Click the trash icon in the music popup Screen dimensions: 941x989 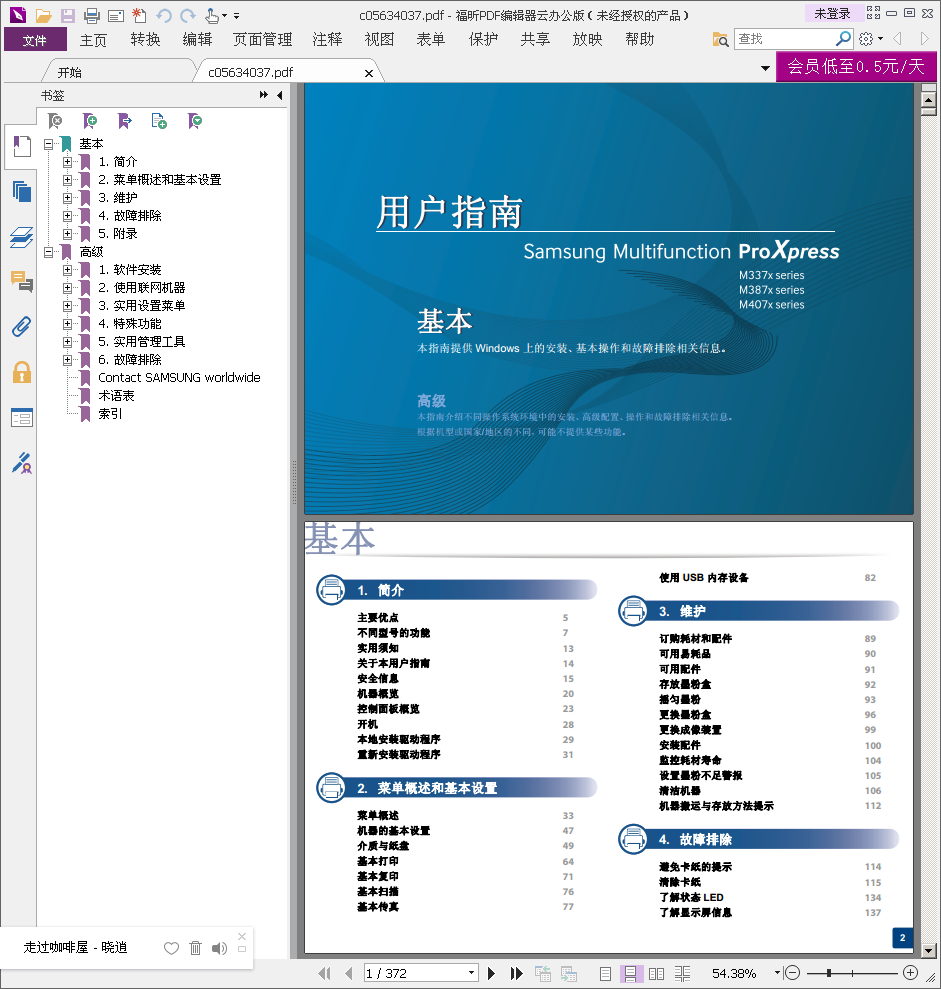196,948
